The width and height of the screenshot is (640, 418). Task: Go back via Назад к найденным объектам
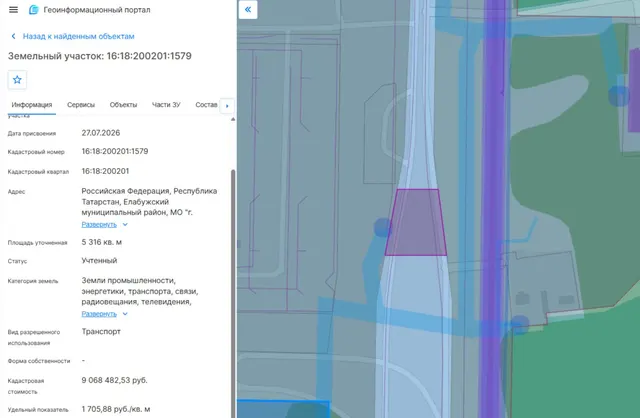[x=78, y=36]
